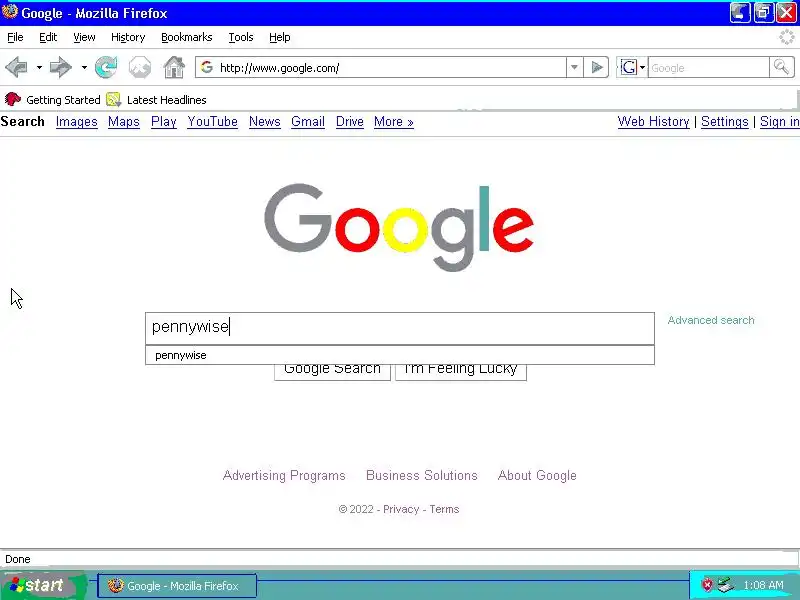Click the Firefox icon in title bar
Viewport: 800px width, 600px height.
tap(10, 12)
